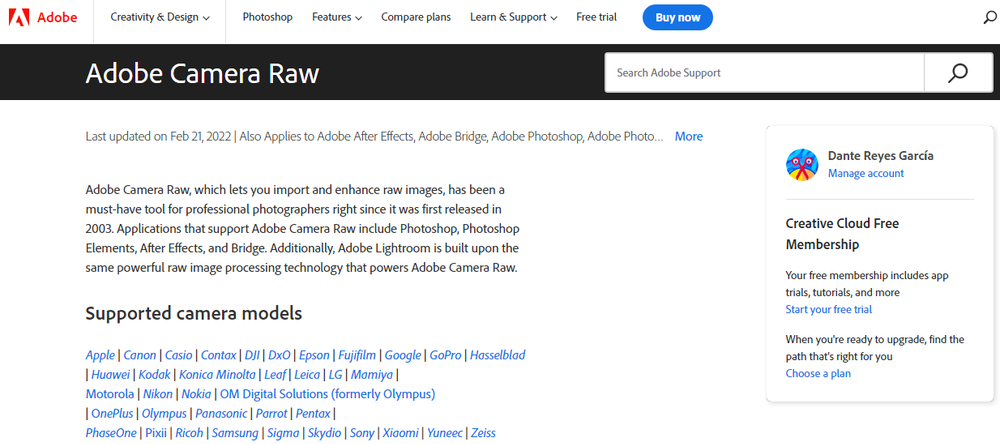
Task: Open the Contax camera models link
Action: (x=219, y=355)
